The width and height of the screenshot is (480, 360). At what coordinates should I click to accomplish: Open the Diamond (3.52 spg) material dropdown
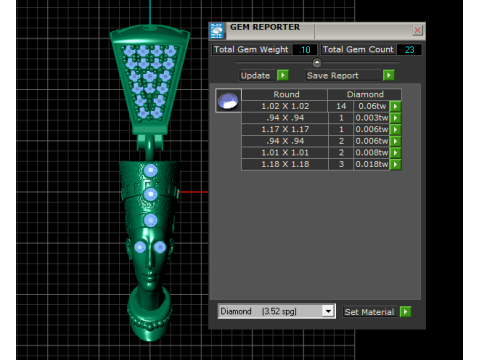[328, 311]
